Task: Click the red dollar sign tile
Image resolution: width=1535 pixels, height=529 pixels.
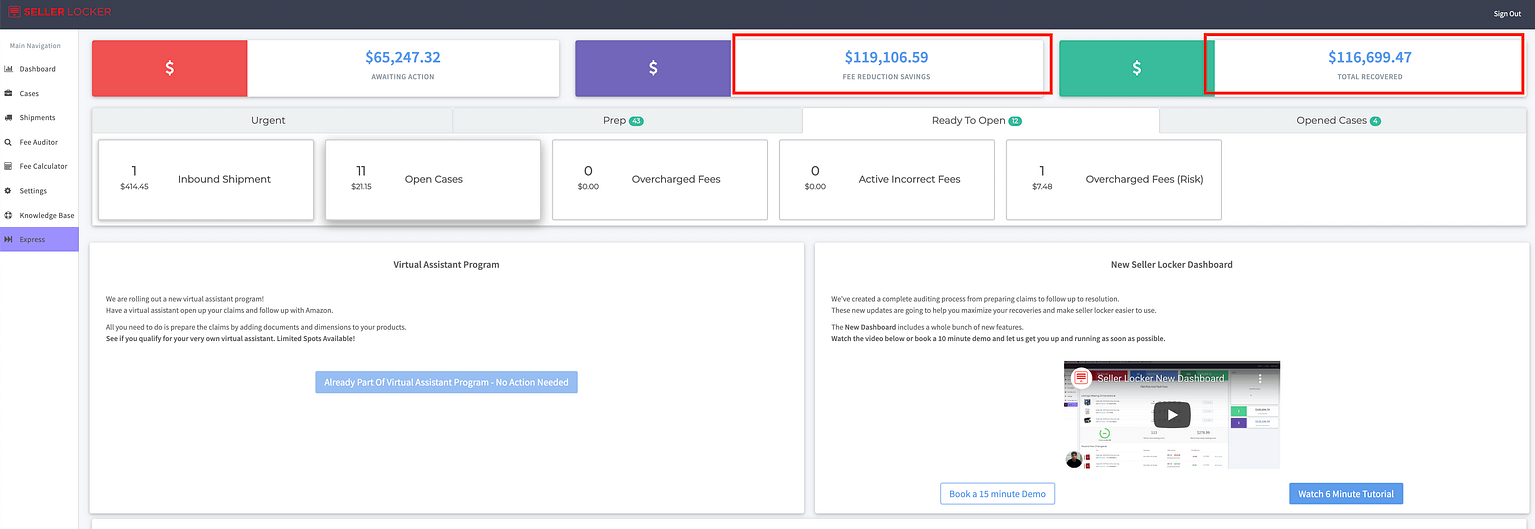Action: [x=169, y=68]
